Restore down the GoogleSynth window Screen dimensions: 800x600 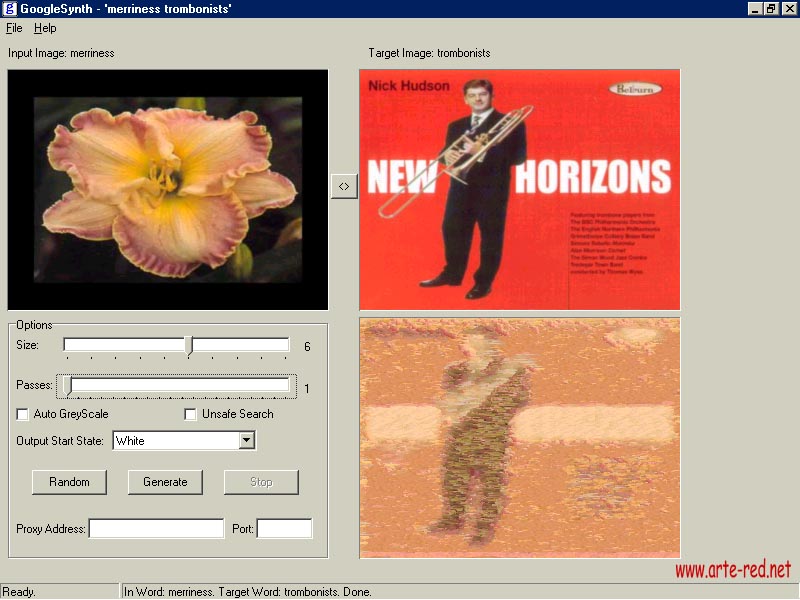click(771, 9)
